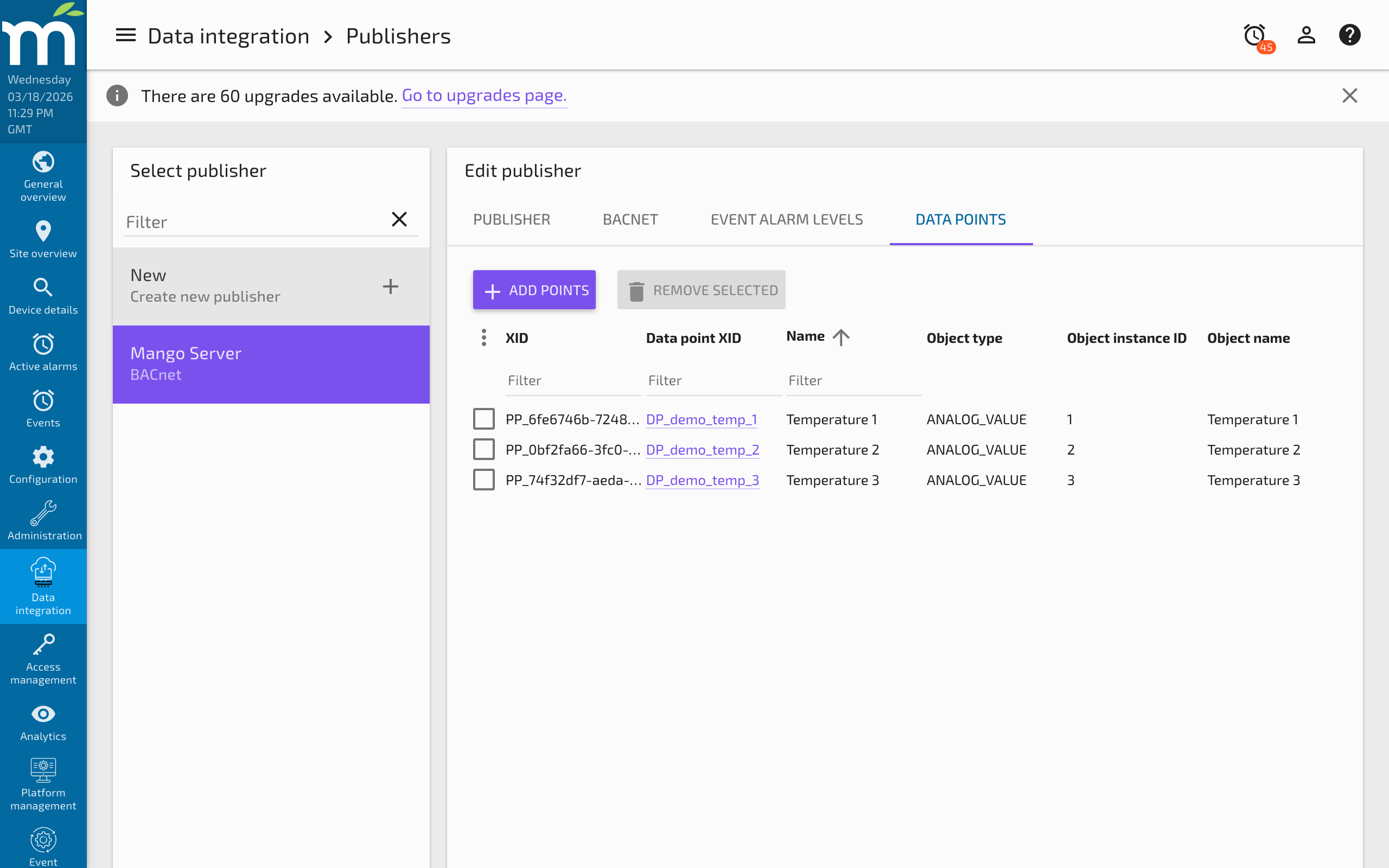
Task: Follow the Go to upgrades page link
Action: pyautogui.click(x=484, y=95)
